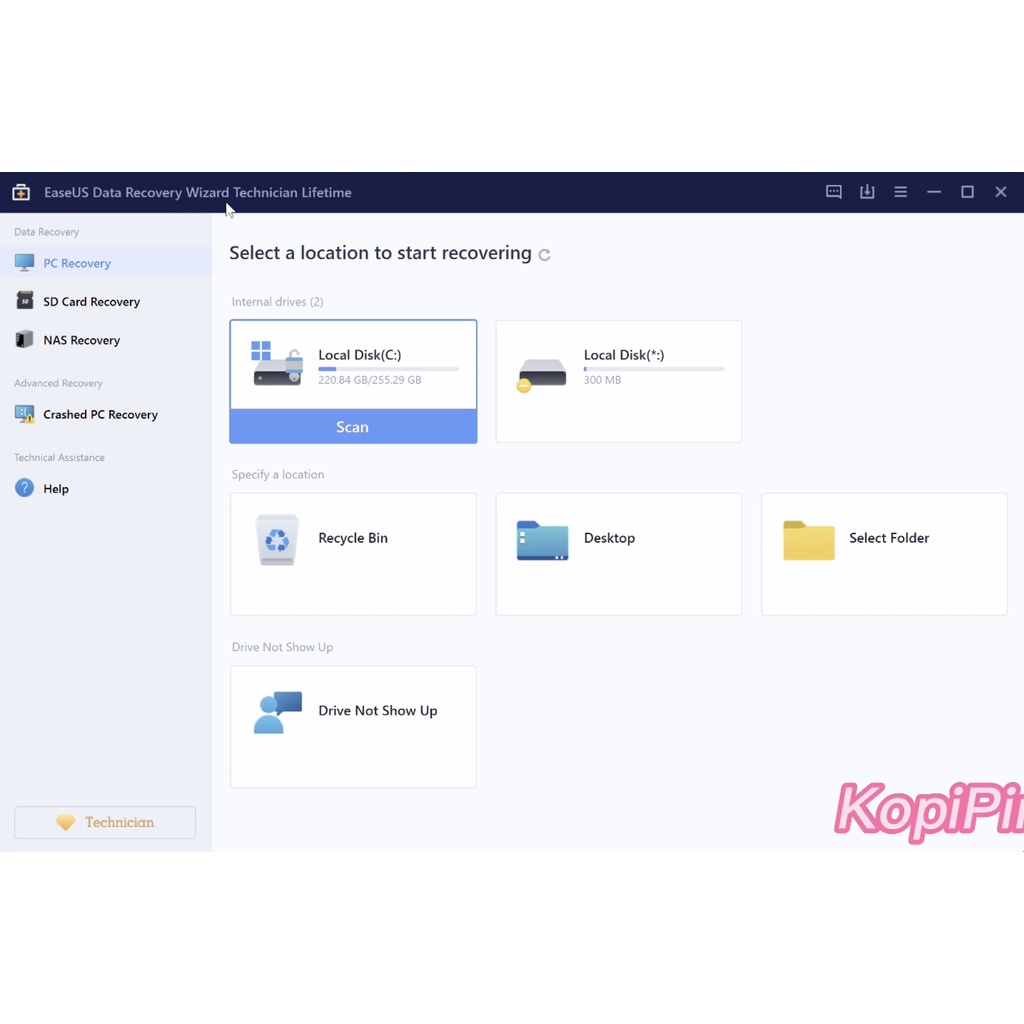Open the hamburger menu in title bar
This screenshot has height=1024, width=1024.
[901, 191]
